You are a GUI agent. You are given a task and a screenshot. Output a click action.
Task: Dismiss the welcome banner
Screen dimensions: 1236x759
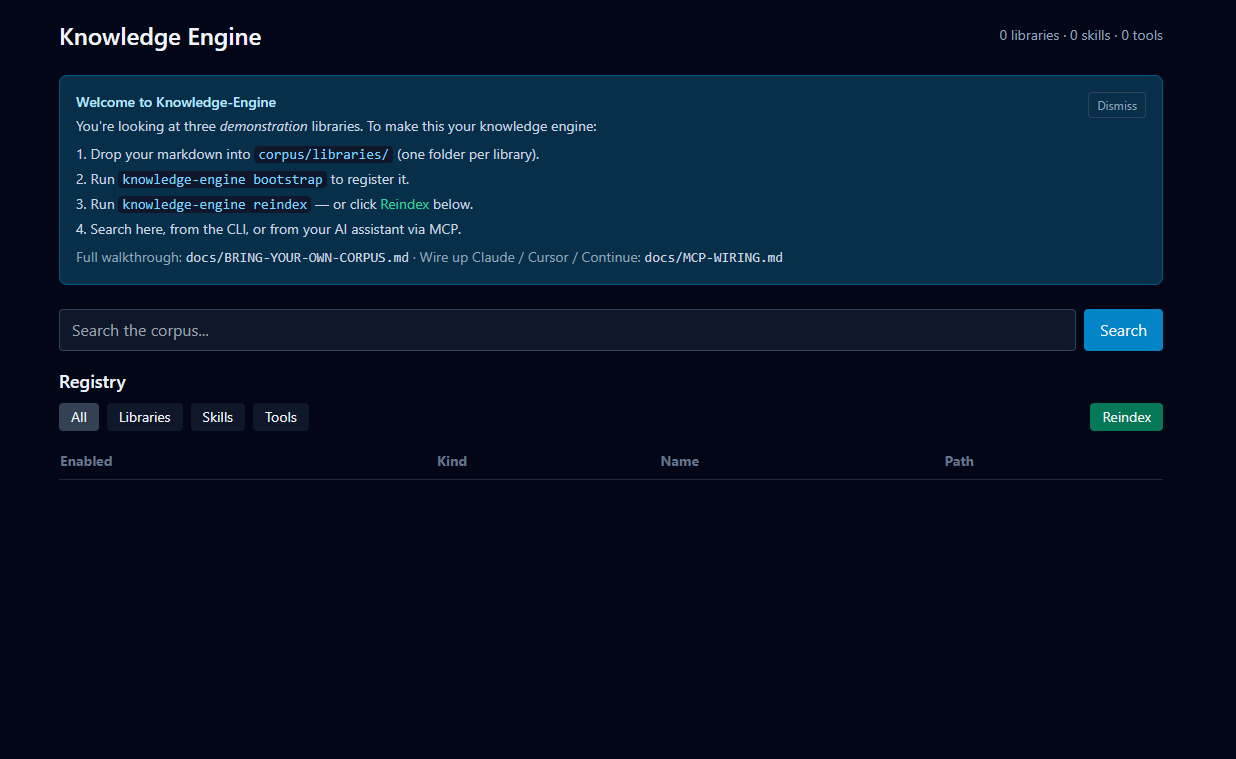pyautogui.click(x=1116, y=105)
